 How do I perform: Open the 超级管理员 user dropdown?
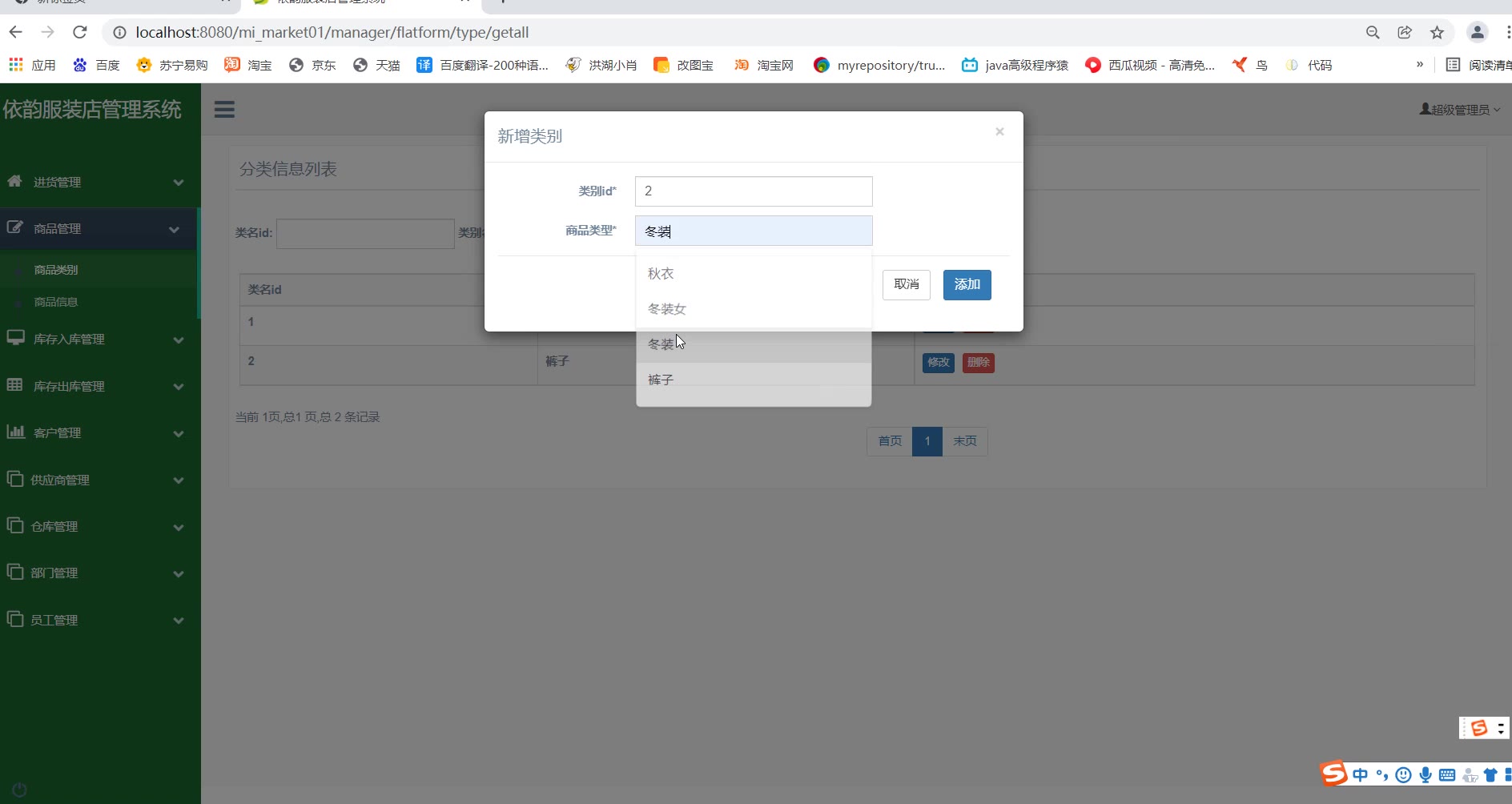click(x=1460, y=110)
